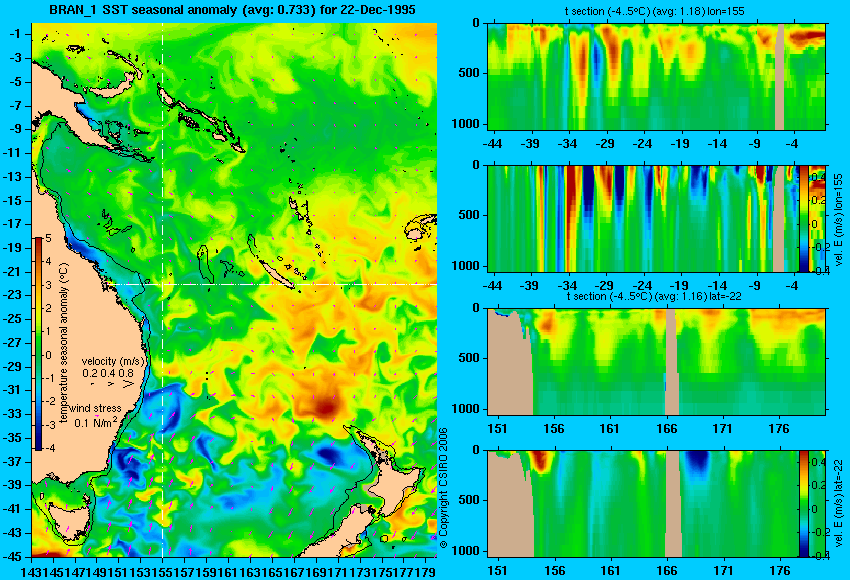Click the "-29" tick on lon=155 velocity section
This screenshot has width=850, height=580.
point(604,286)
